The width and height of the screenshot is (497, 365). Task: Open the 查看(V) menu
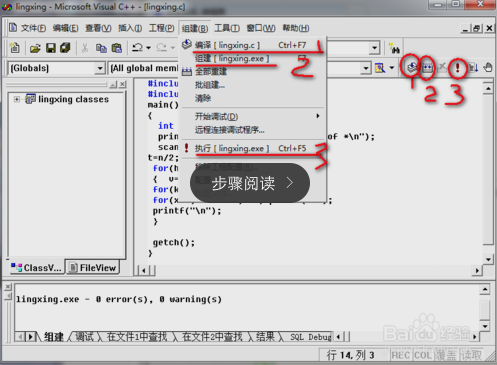pyautogui.click(x=98, y=28)
